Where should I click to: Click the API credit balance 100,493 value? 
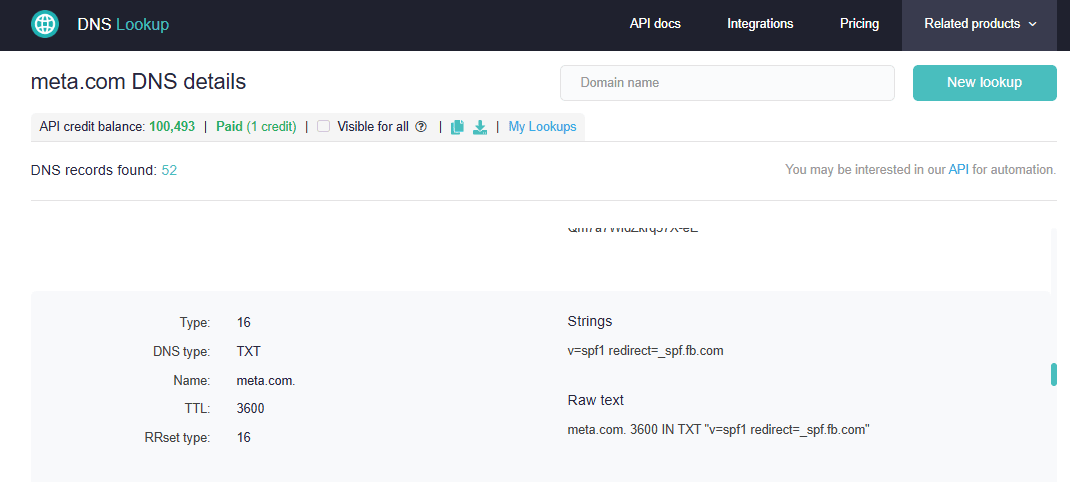[172, 127]
